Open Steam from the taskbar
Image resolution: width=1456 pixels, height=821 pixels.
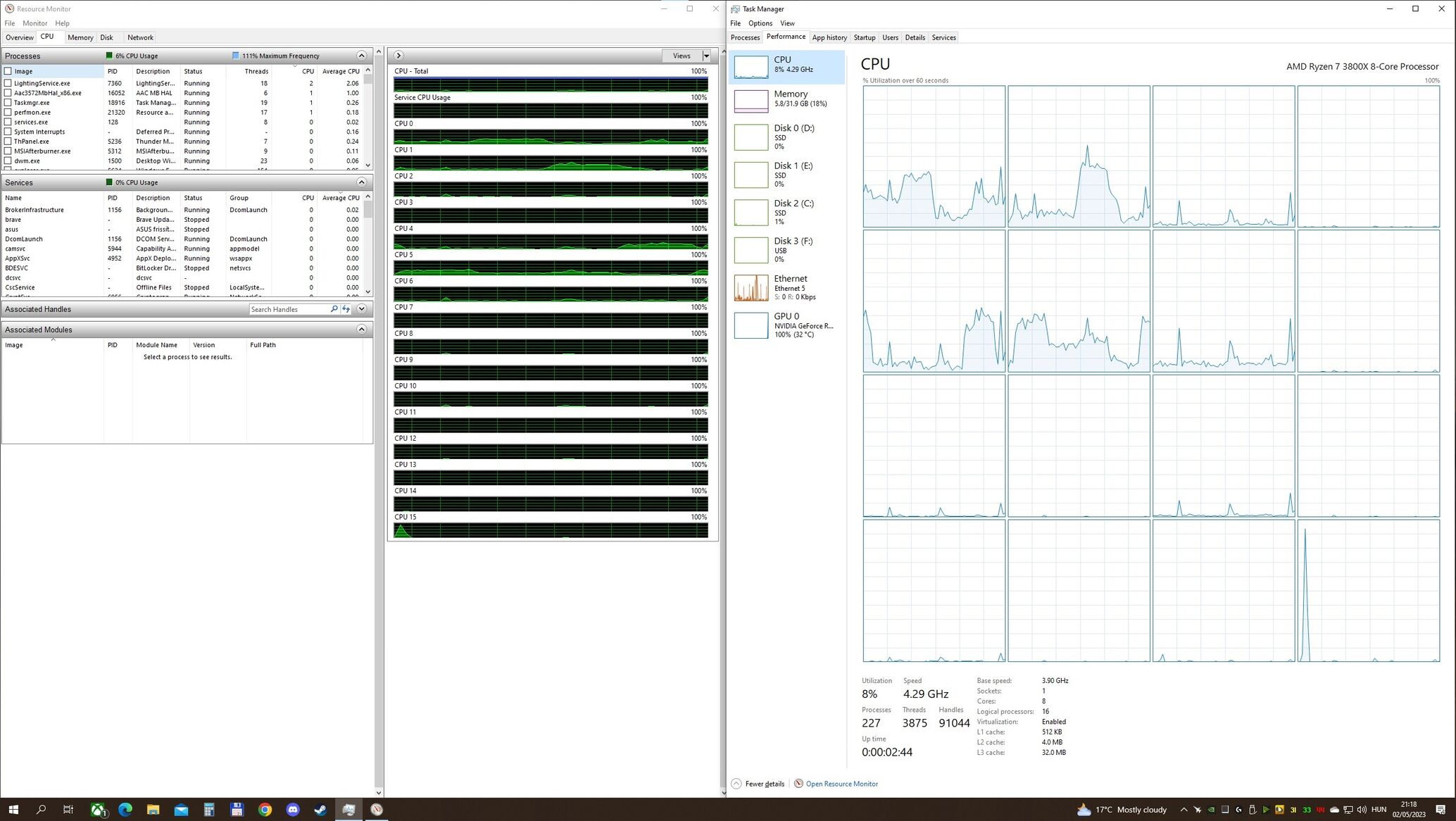[x=320, y=810]
